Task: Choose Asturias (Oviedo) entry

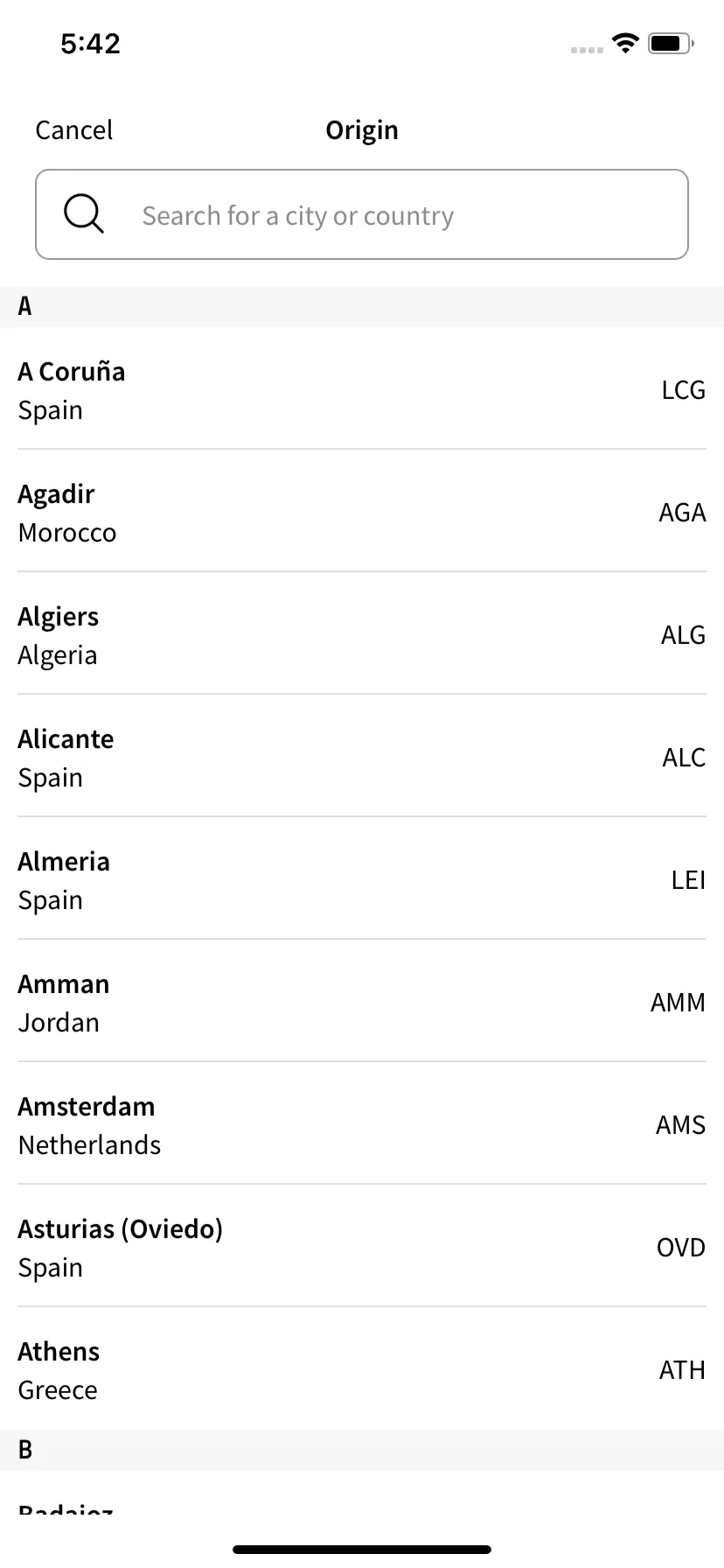Action: click(x=362, y=1247)
